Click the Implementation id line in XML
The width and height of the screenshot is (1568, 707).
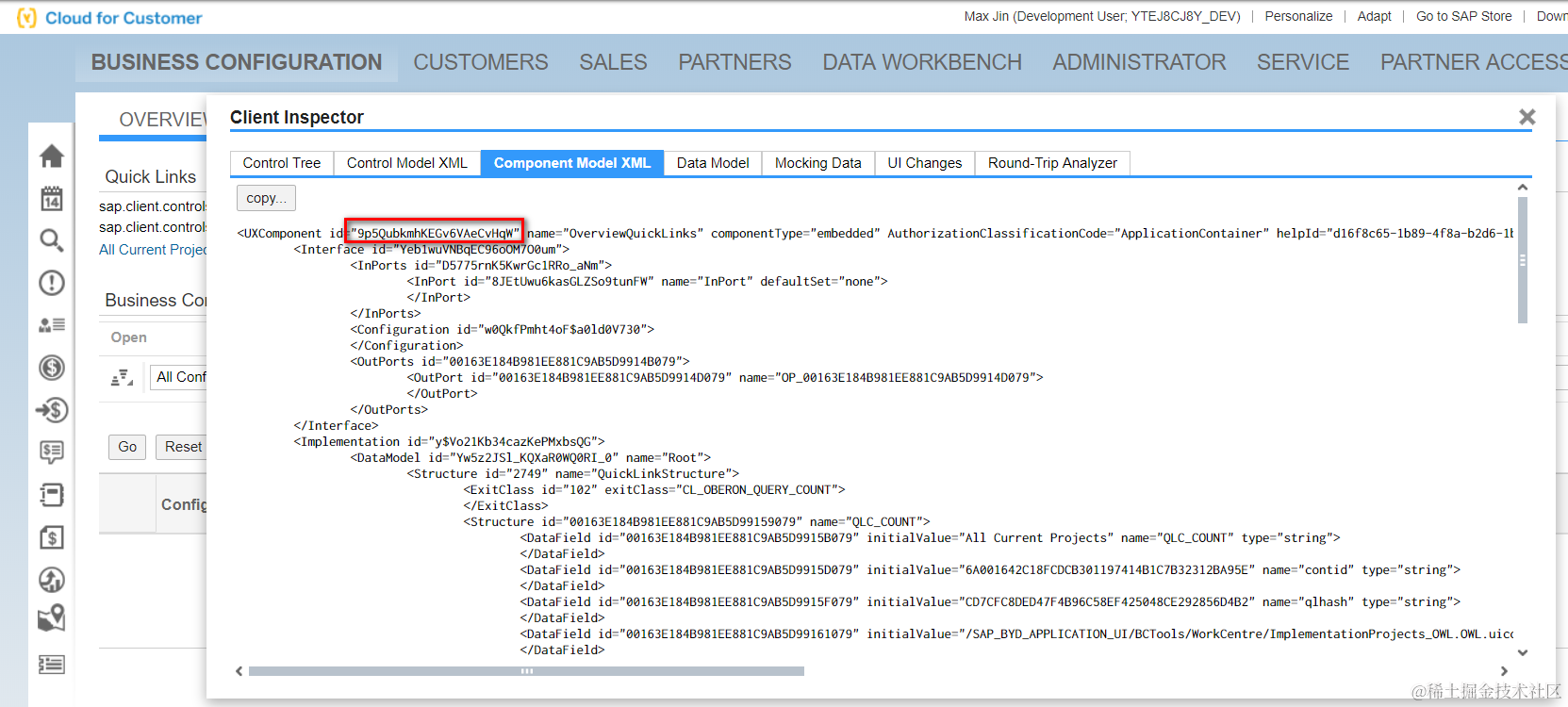[x=450, y=441]
